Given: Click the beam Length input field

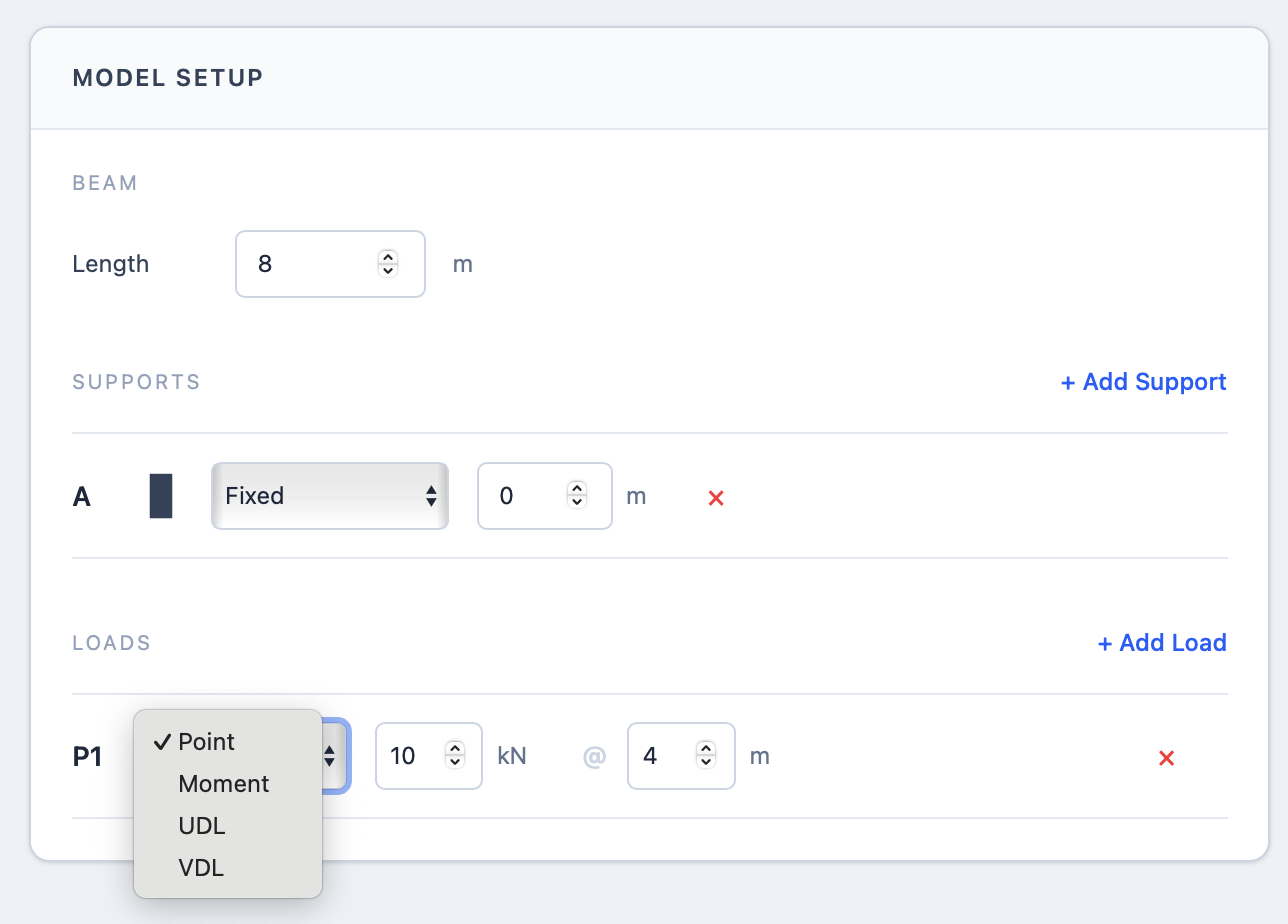Looking at the screenshot, I should (331, 264).
